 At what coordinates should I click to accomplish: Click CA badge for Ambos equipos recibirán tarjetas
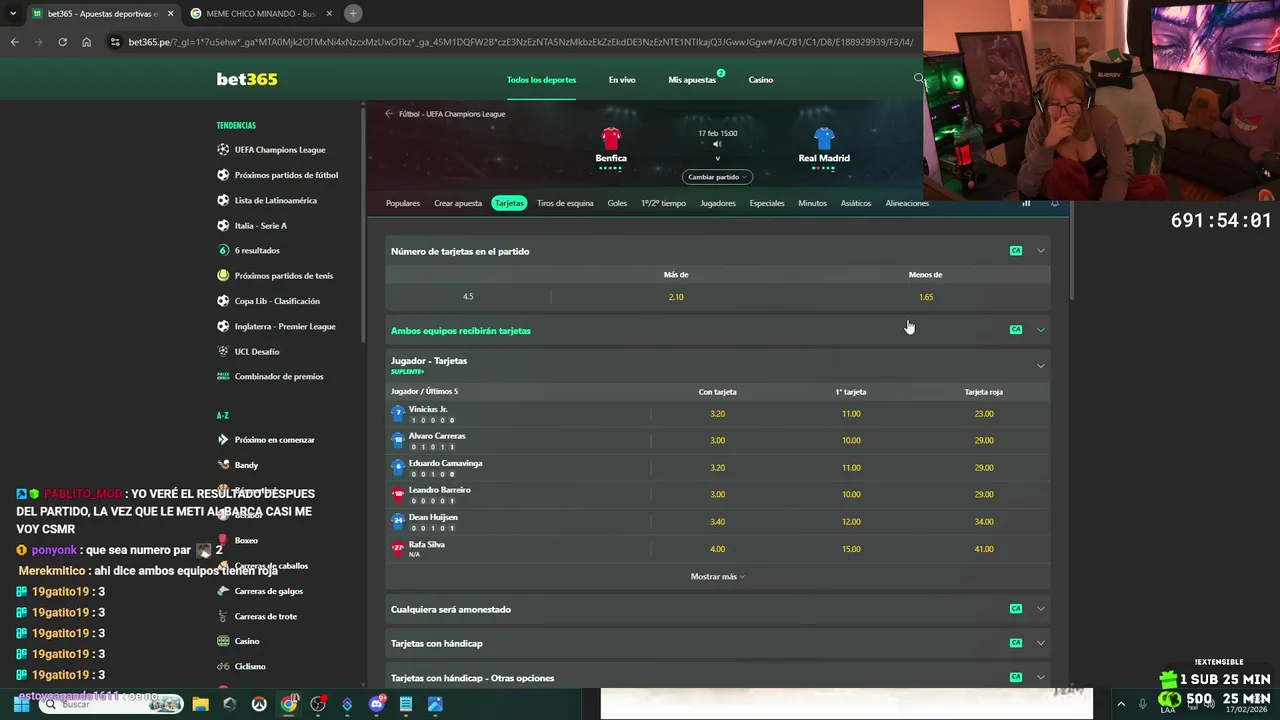click(x=1016, y=330)
